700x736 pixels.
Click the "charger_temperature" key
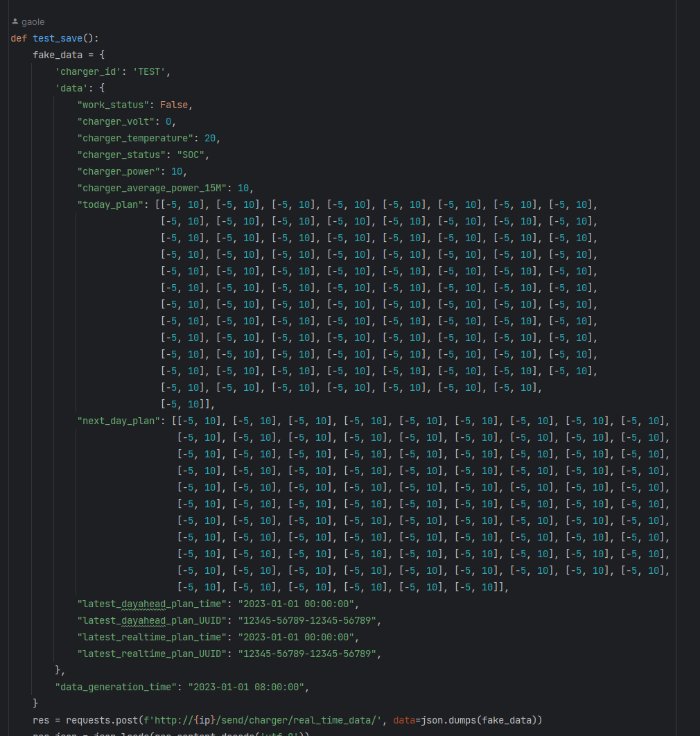tap(135, 138)
